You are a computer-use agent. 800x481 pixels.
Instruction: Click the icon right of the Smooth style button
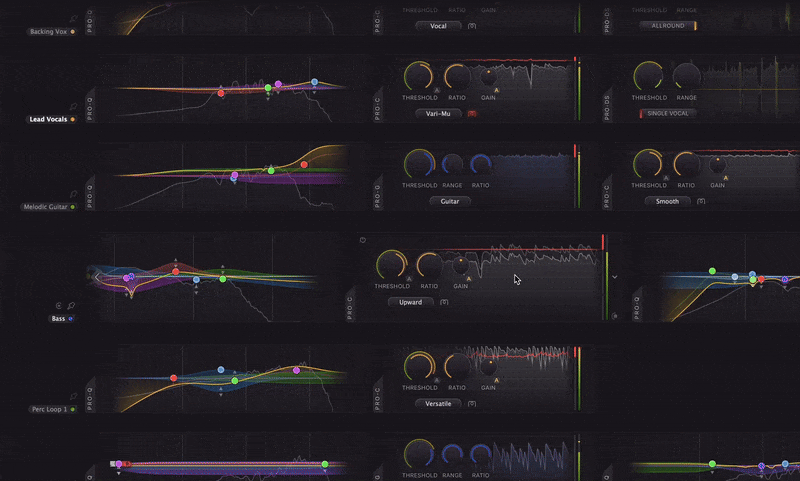point(702,200)
